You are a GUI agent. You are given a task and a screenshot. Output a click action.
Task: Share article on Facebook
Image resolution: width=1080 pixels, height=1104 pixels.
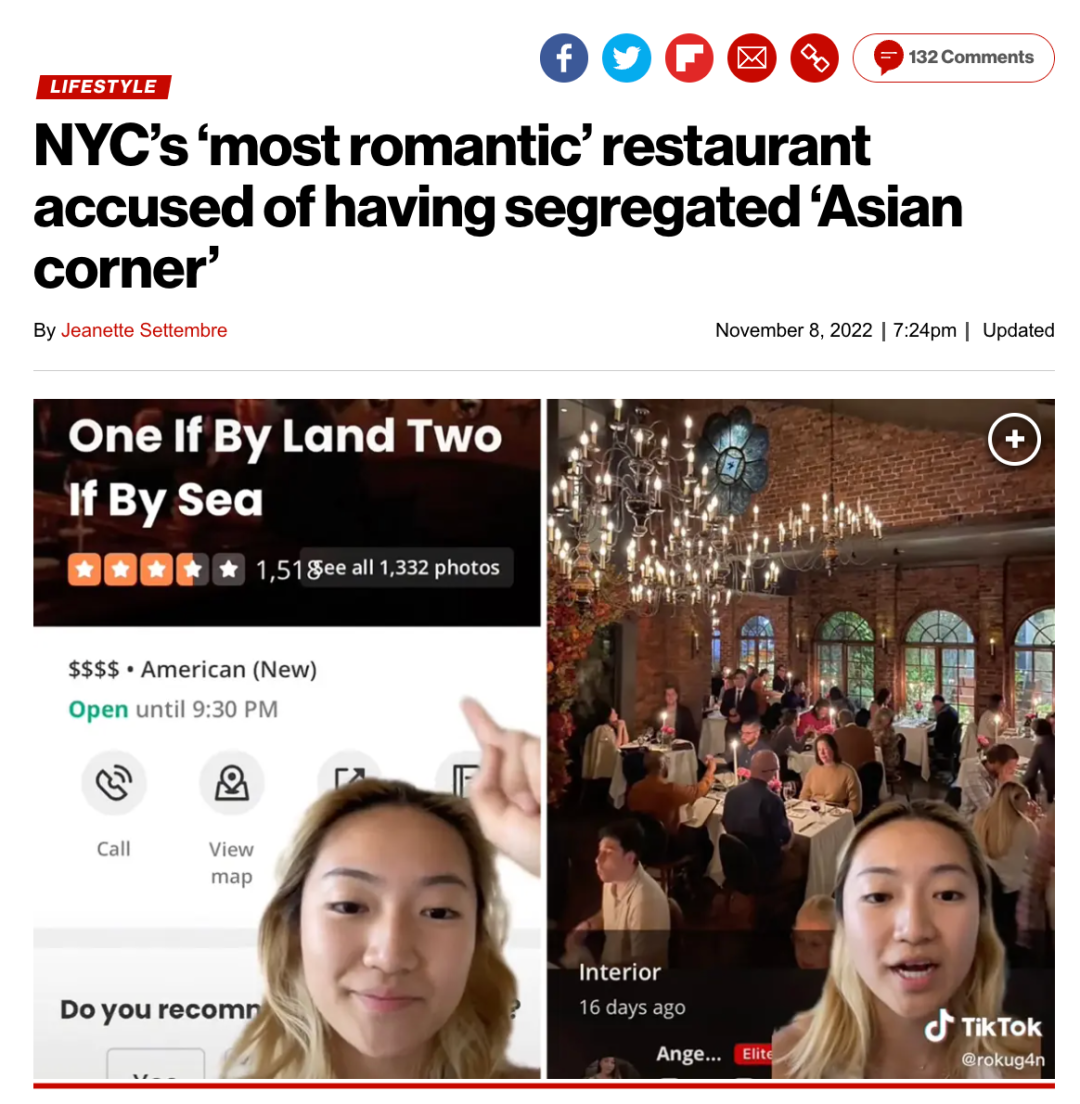(x=563, y=58)
